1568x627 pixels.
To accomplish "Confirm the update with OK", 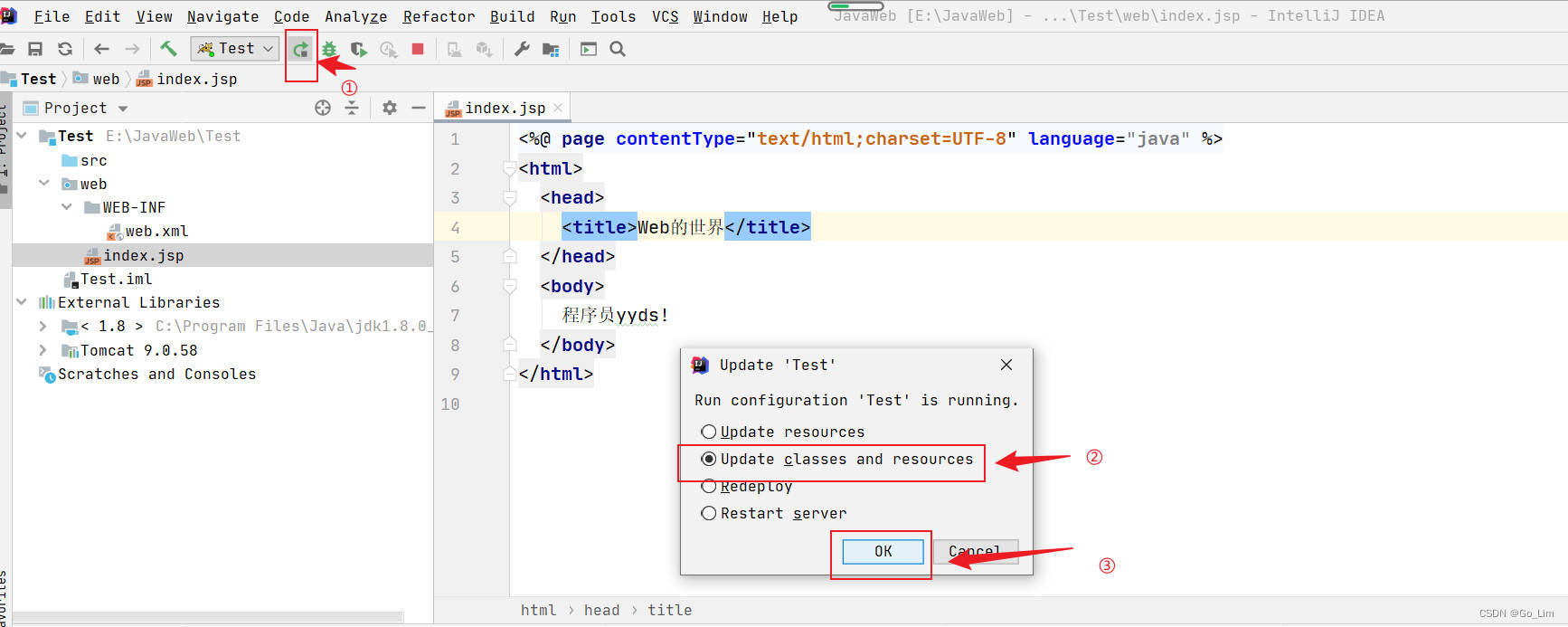I will pos(883,551).
